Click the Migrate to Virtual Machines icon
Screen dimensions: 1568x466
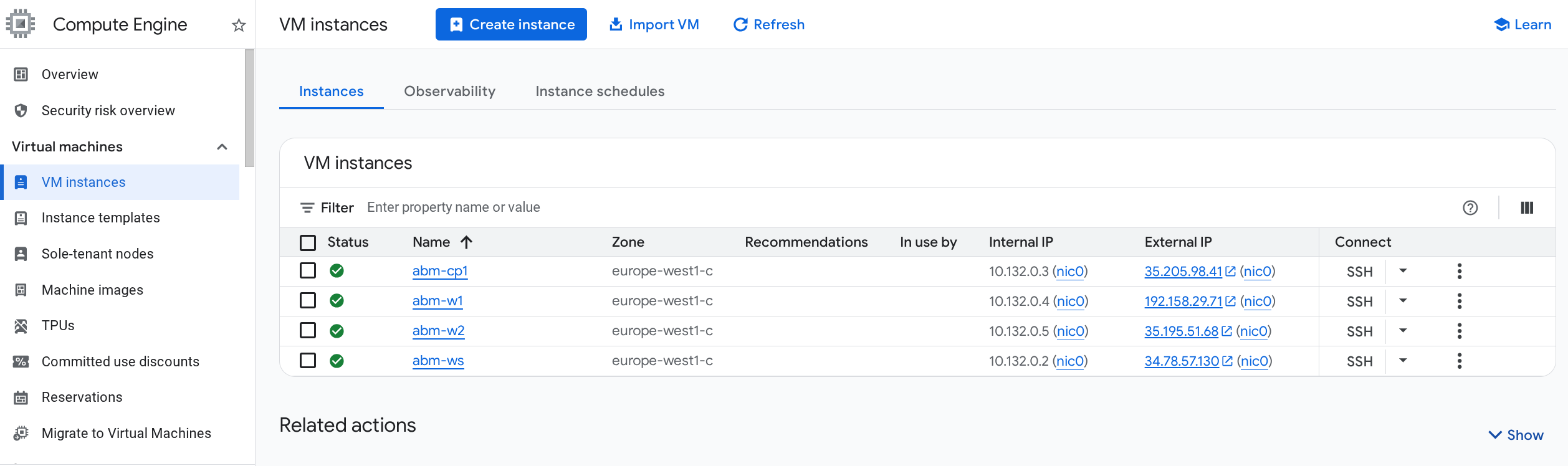[21, 433]
